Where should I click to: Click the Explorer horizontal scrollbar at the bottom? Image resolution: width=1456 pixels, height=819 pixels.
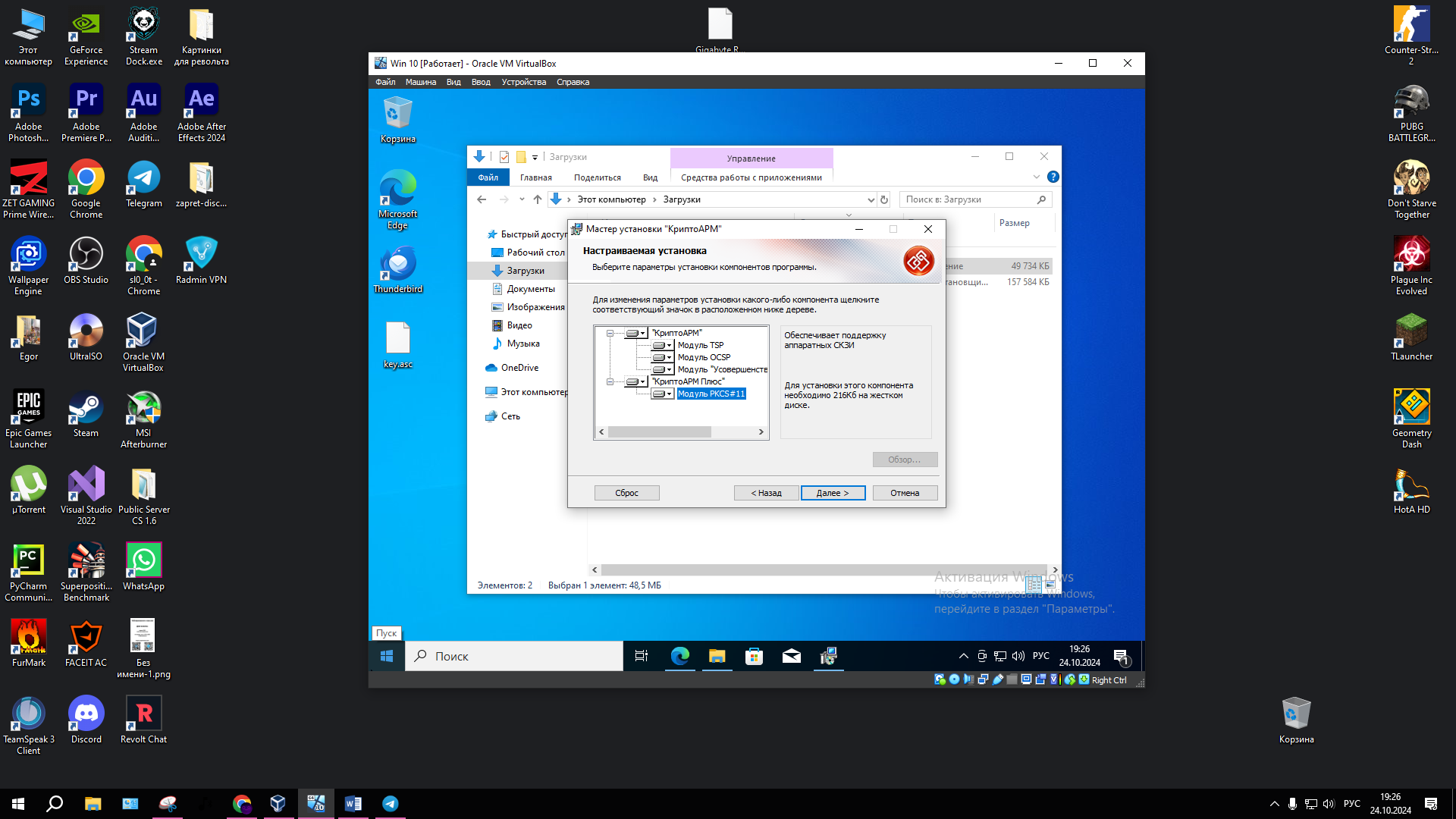point(824,570)
